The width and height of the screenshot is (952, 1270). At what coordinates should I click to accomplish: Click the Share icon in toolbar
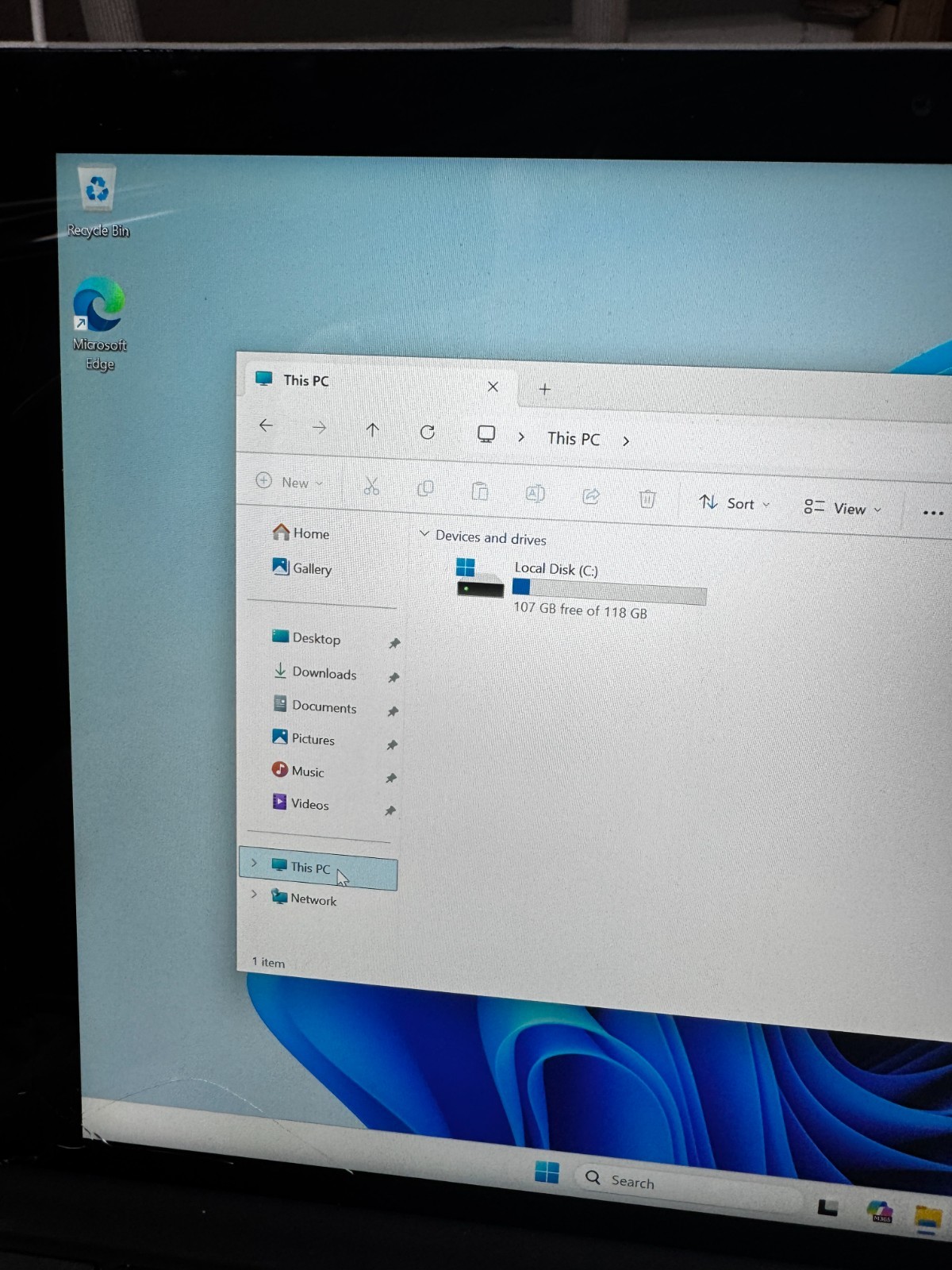click(591, 496)
